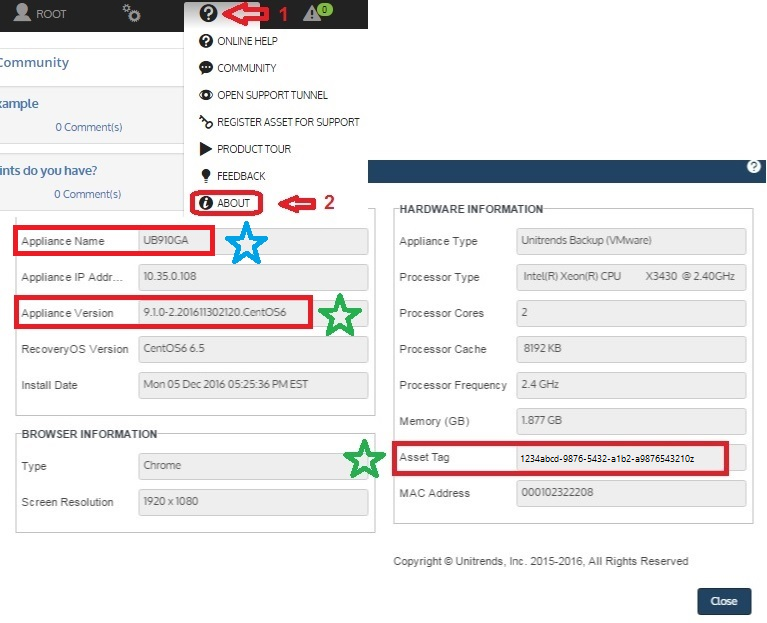Viewport: 767px width, 623px height.
Task: Open the first 0 Comment(s) link
Action: (x=88, y=127)
